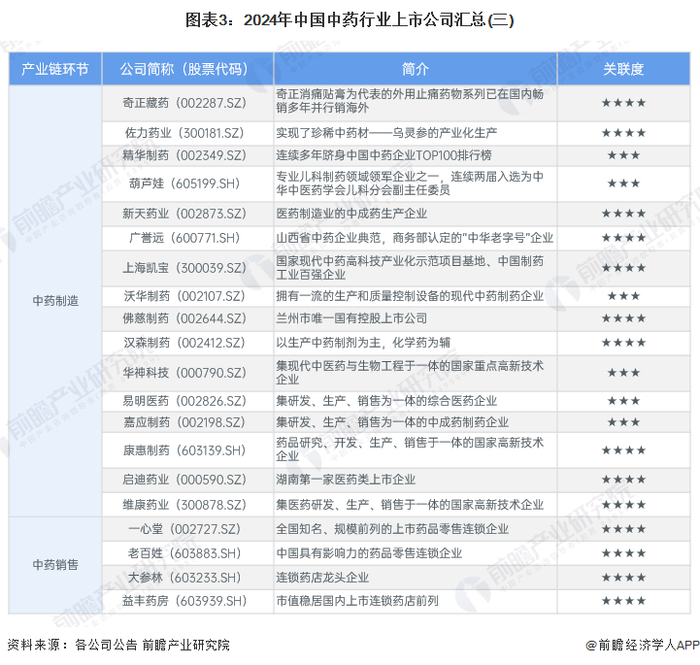Click 市值稳居国内上市连锁药店前列 text
Screen dimensions: 700x665
coord(358,601)
